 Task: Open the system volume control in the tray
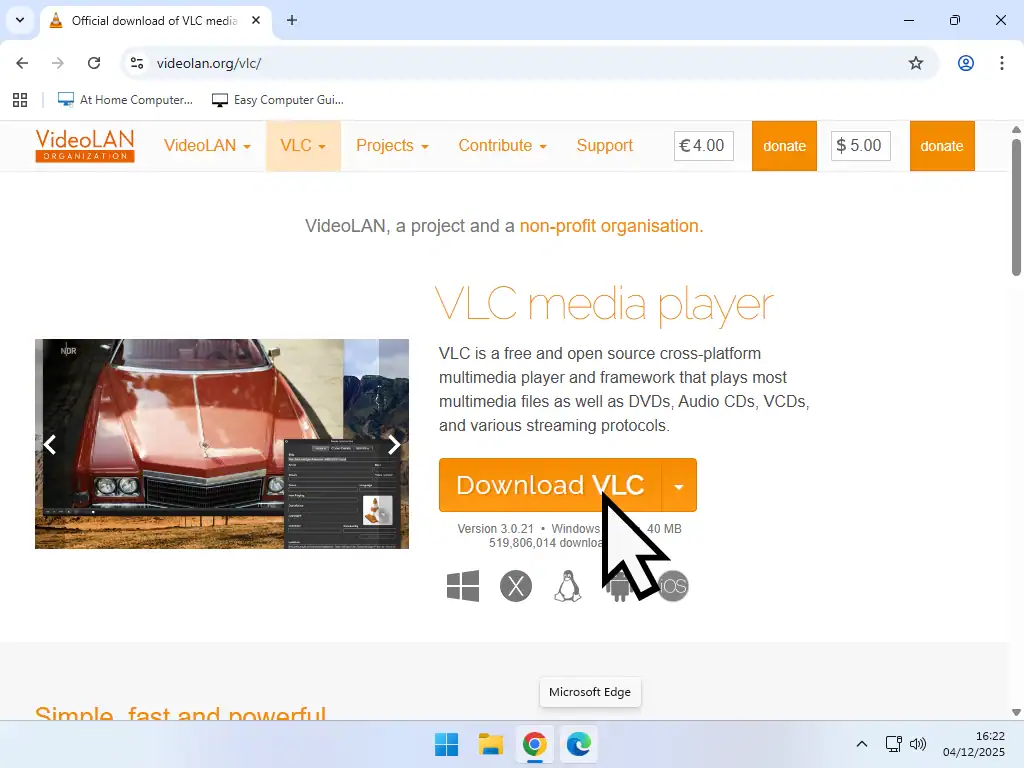click(918, 744)
